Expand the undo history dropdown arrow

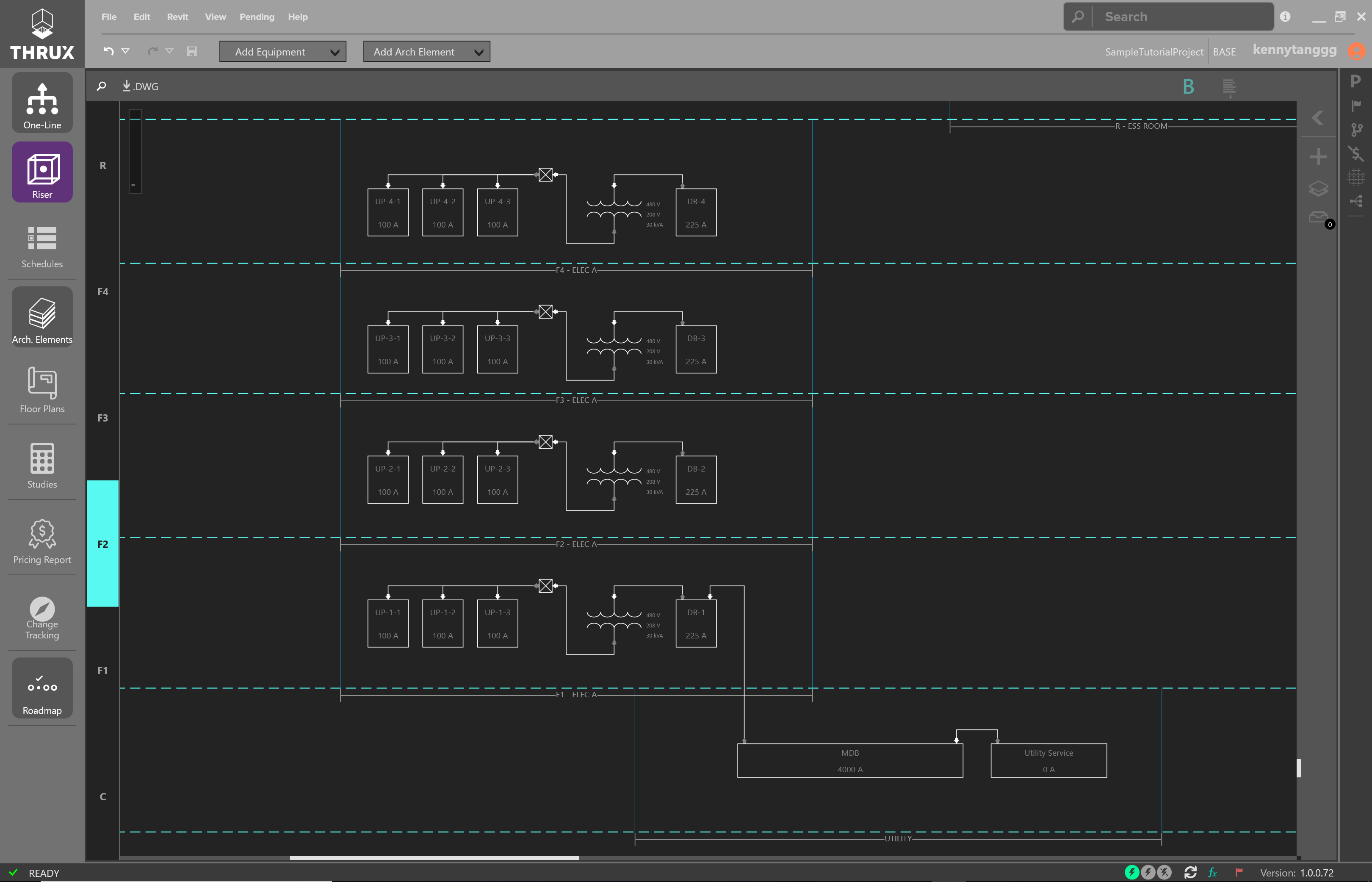pos(125,51)
